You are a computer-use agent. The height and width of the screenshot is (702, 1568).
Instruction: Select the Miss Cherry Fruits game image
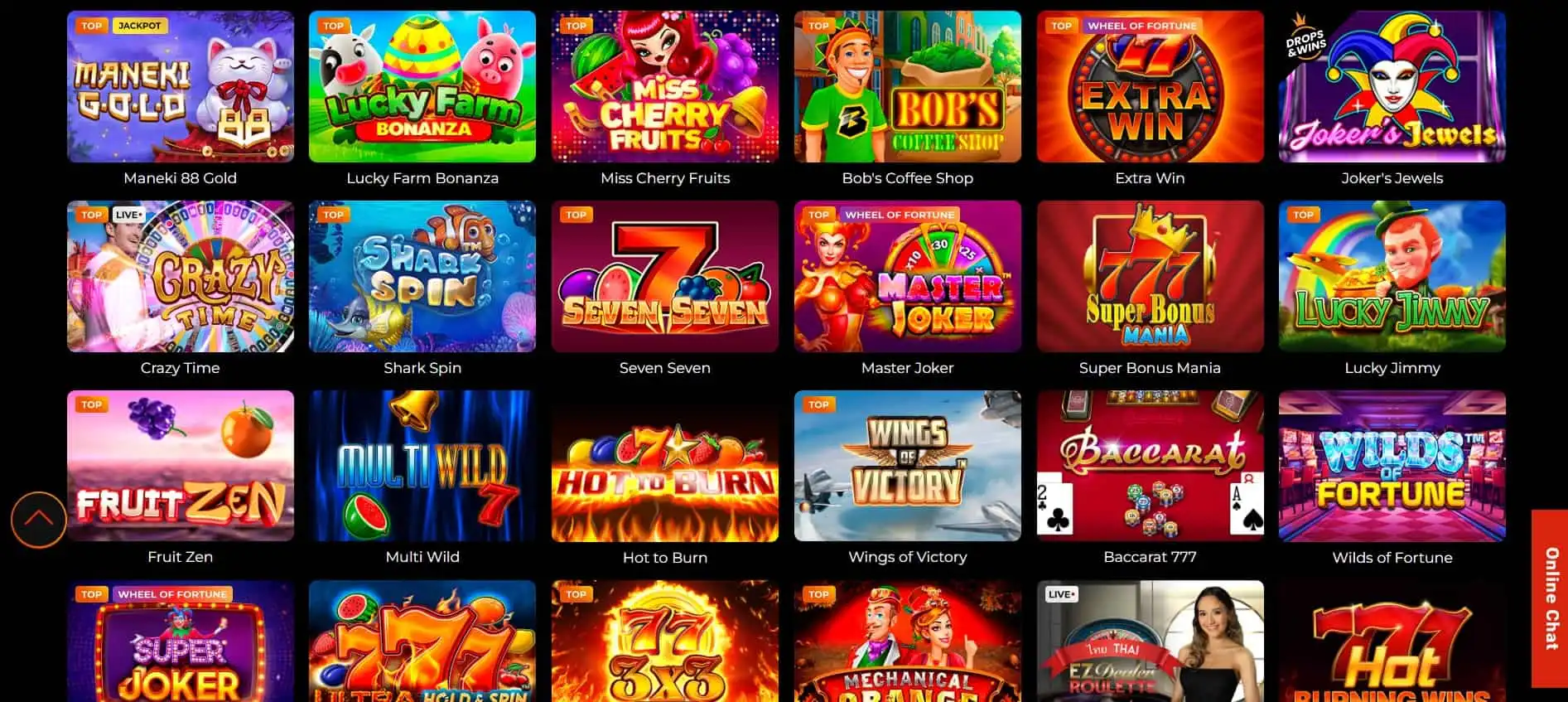665,86
